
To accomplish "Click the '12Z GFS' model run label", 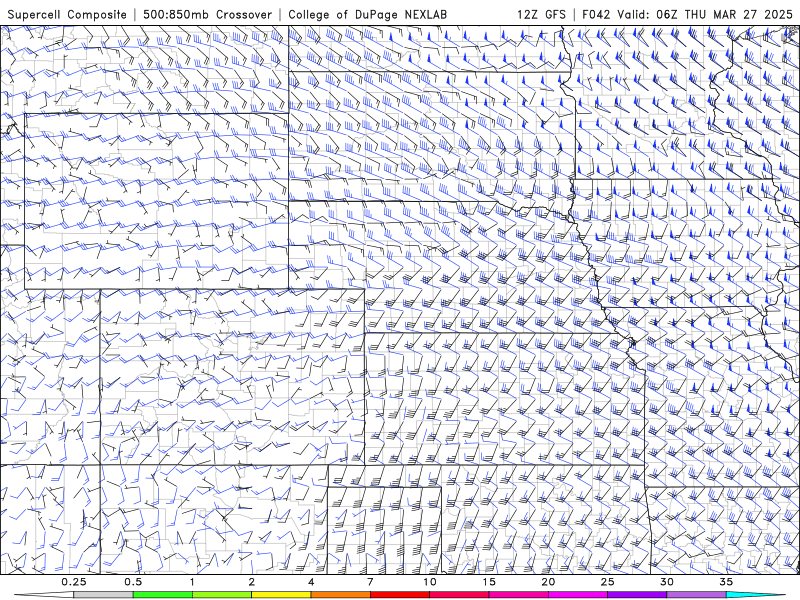I will pos(541,14).
